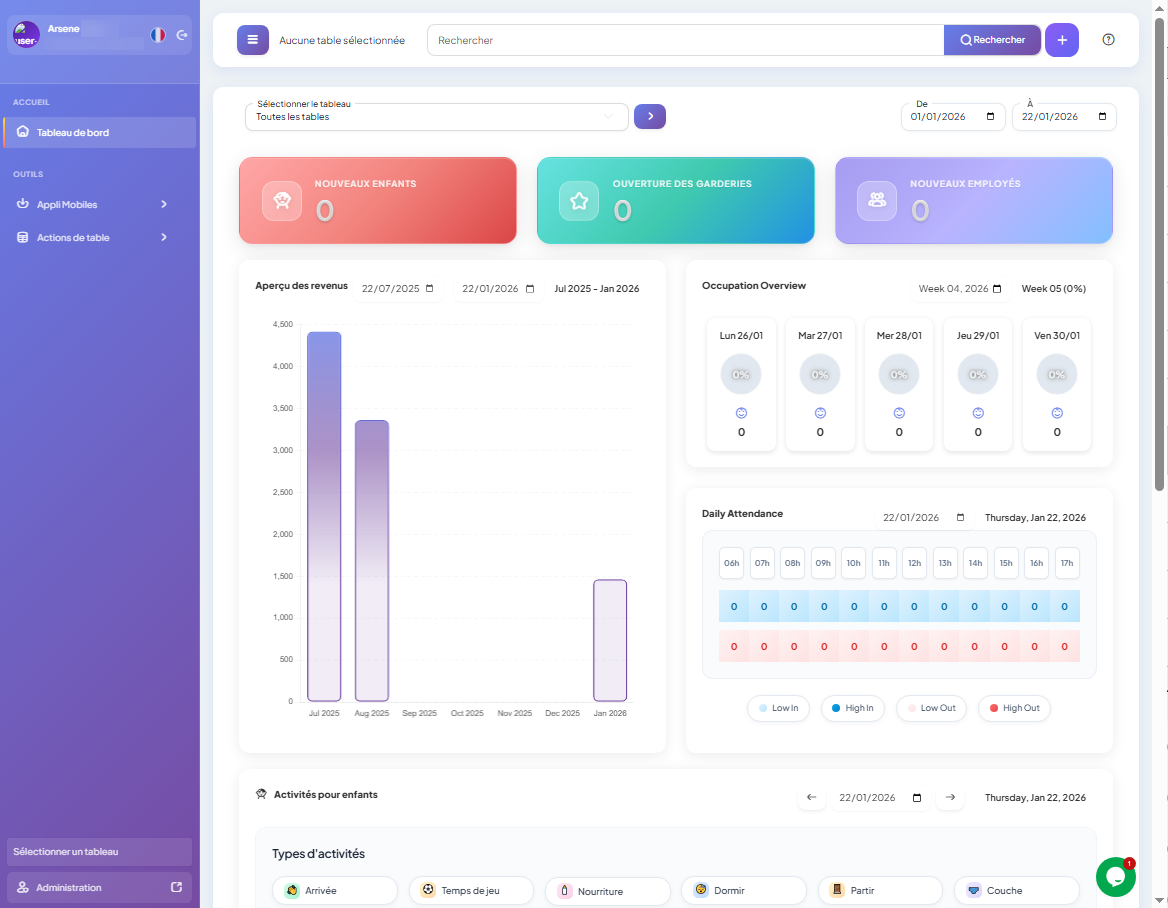The image size is (1168, 908).
Task: Click the help question mark icon
Action: [1108, 40]
